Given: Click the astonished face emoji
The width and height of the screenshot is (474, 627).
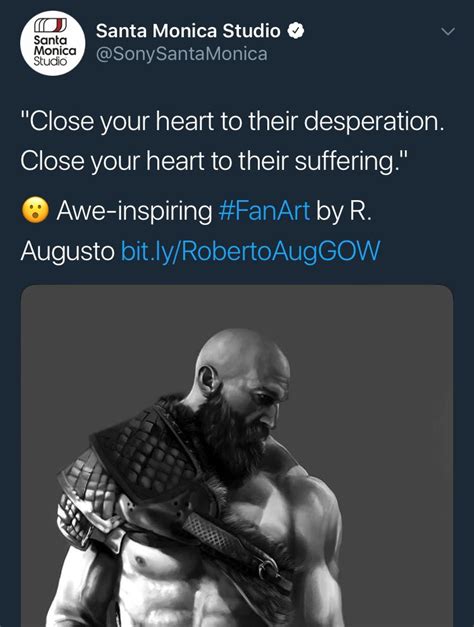Looking at the screenshot, I should point(35,211).
